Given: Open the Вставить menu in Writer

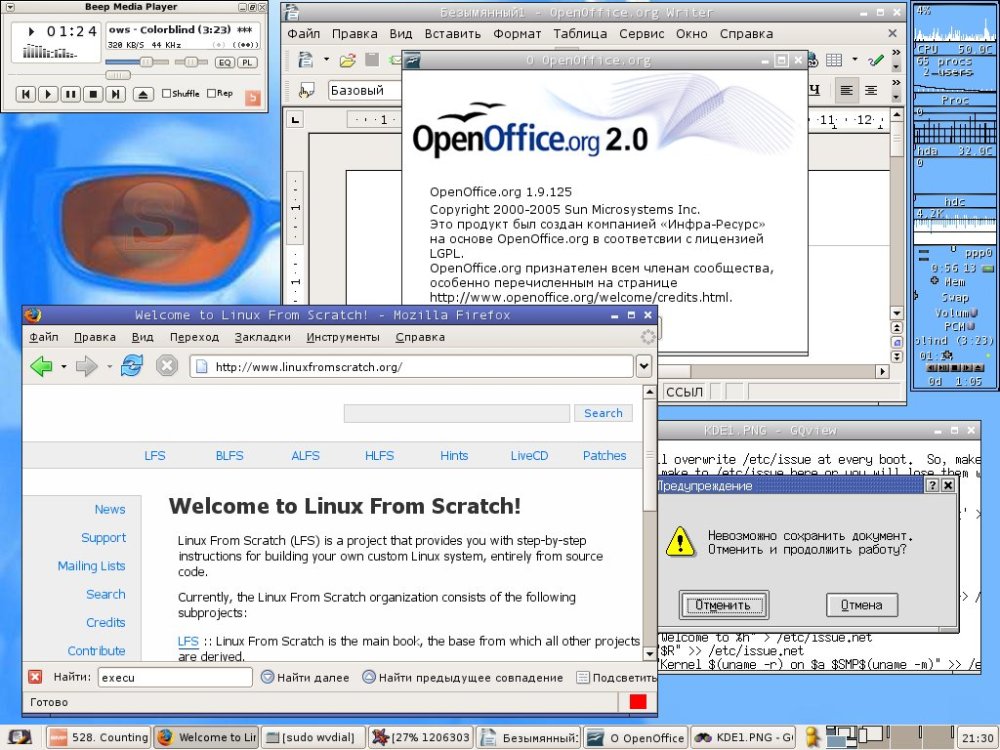Looking at the screenshot, I should tap(453, 34).
